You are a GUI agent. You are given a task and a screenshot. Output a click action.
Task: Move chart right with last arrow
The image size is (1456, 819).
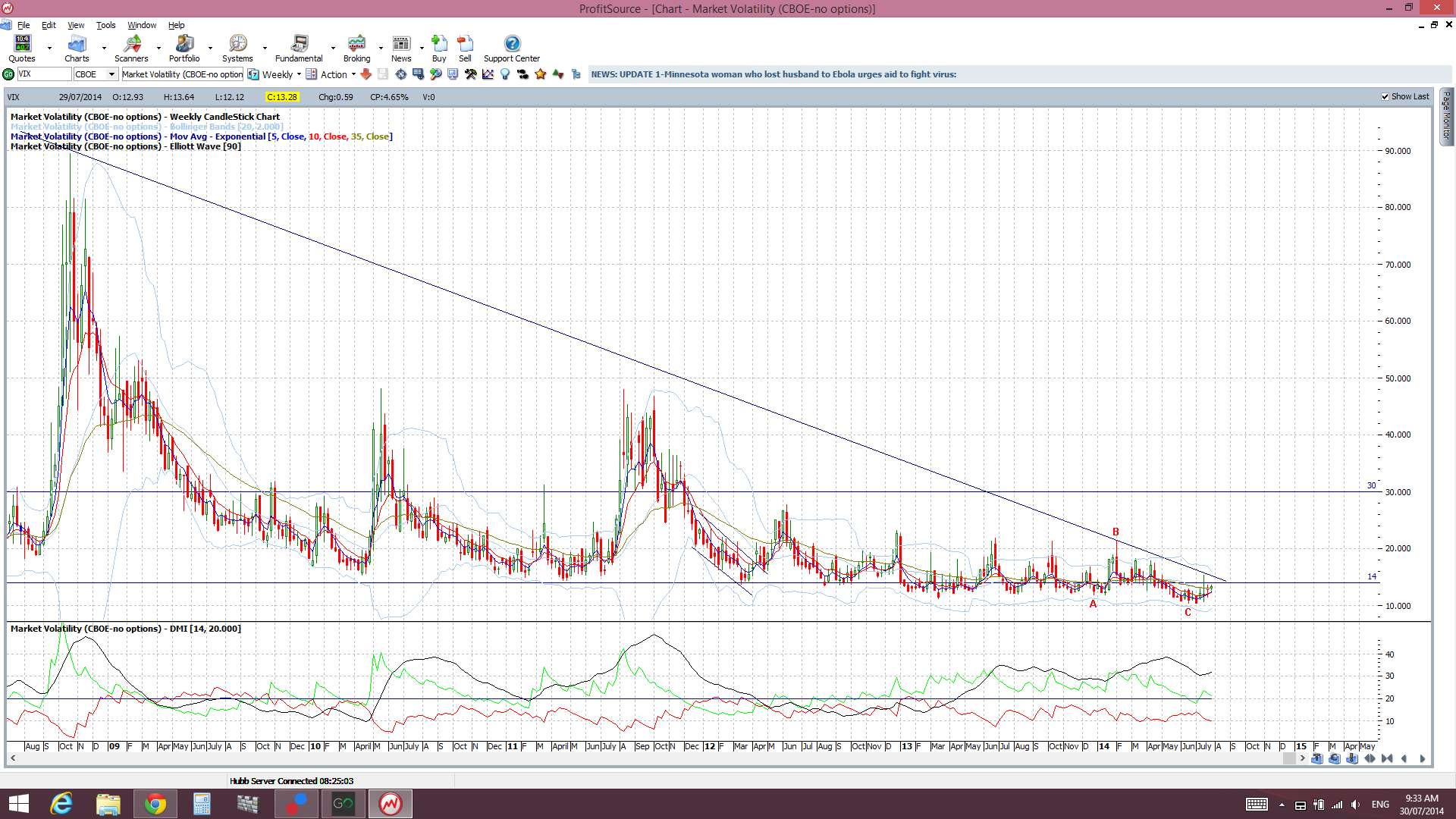tap(1422, 758)
